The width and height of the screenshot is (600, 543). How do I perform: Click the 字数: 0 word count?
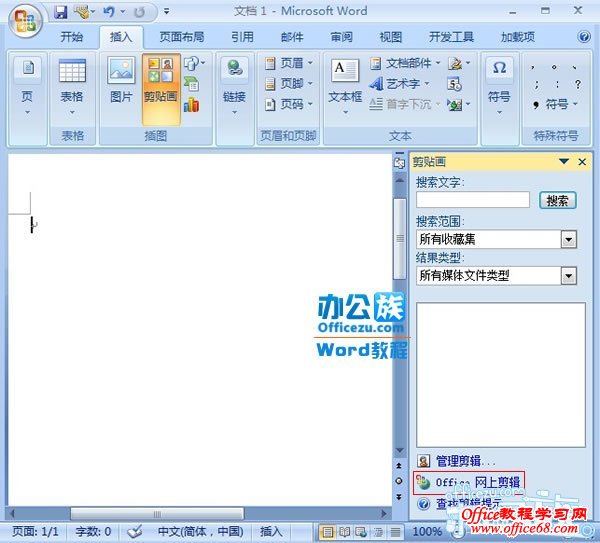93,532
